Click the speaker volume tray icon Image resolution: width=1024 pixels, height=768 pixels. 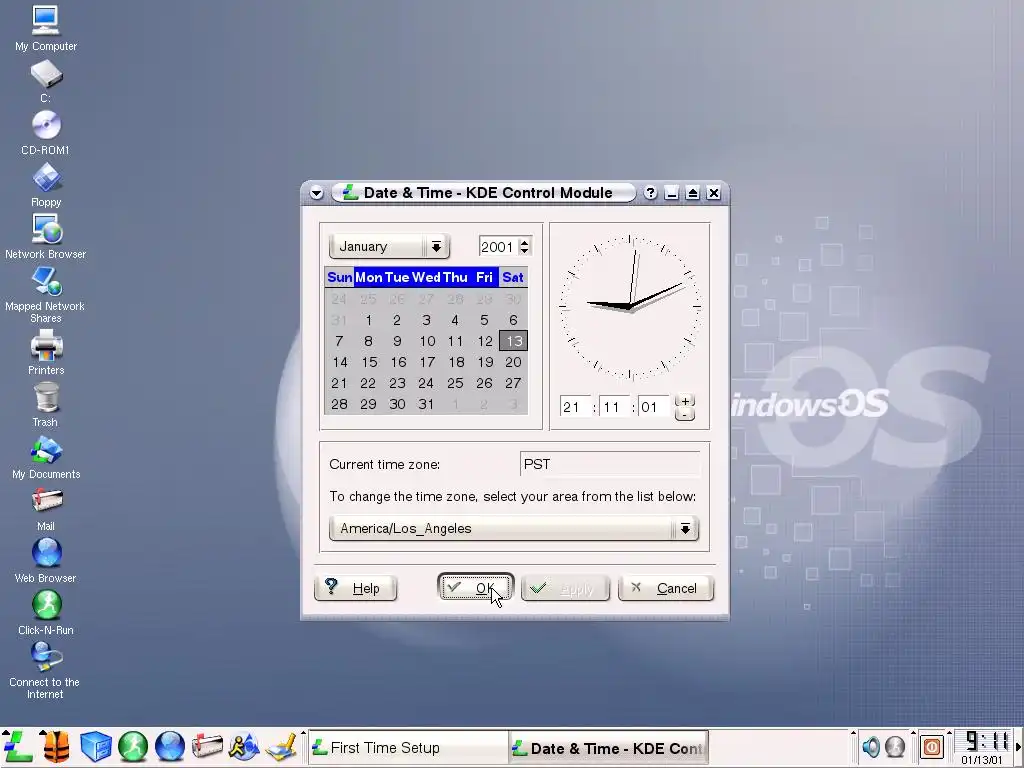871,746
